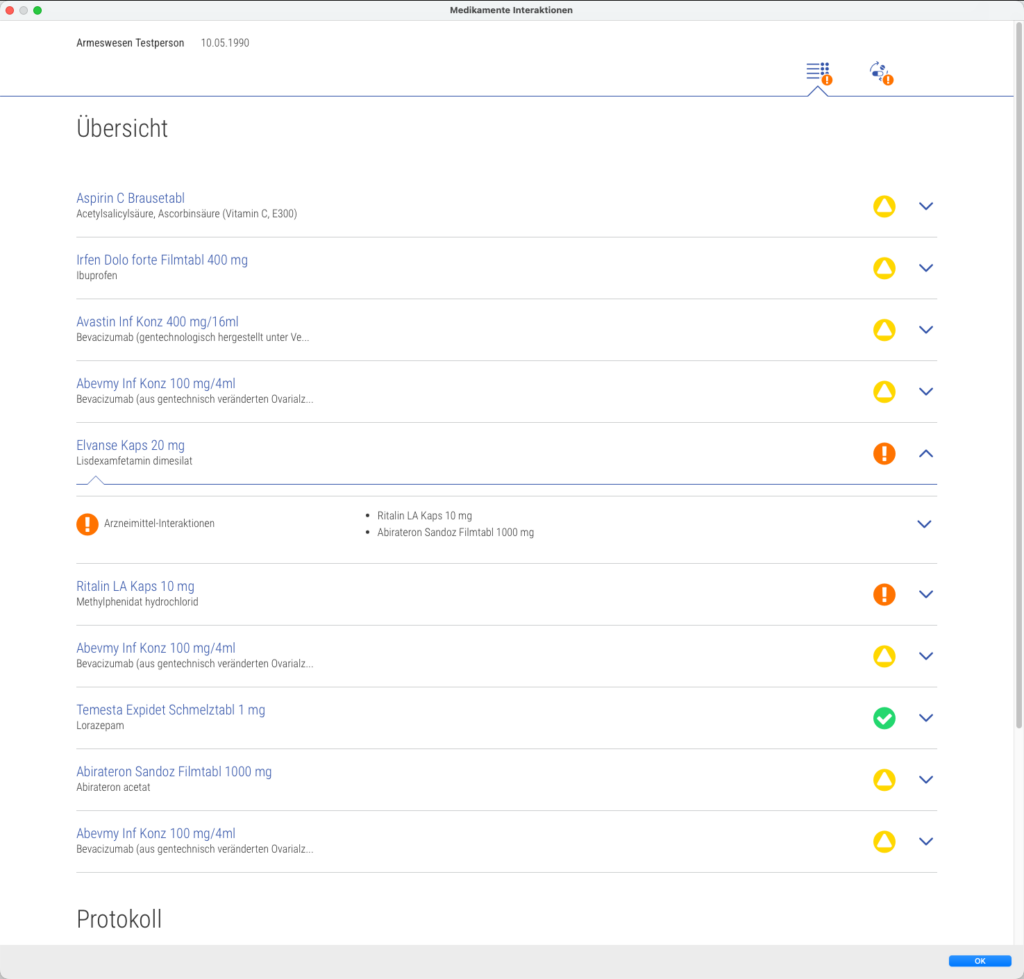
Task: Expand the Abirateron Sandoz Filmtabl 1000 mg row
Action: [x=926, y=780]
